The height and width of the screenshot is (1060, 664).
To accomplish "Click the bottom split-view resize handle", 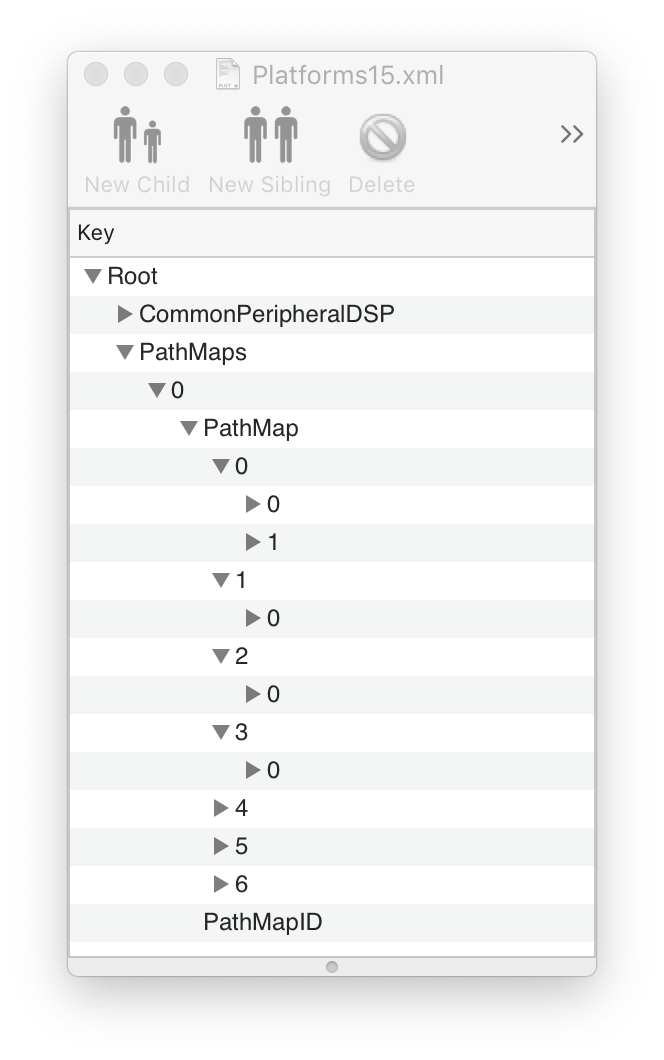I will (332, 966).
